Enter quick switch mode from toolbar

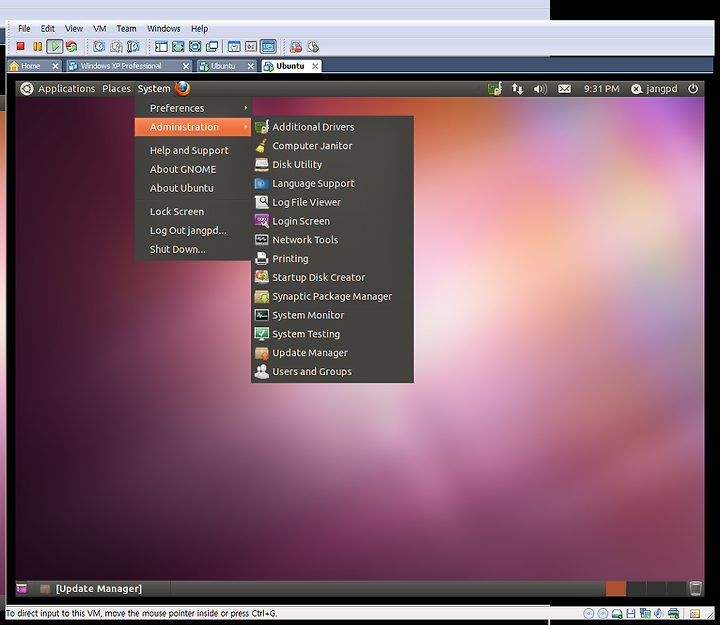click(178, 46)
